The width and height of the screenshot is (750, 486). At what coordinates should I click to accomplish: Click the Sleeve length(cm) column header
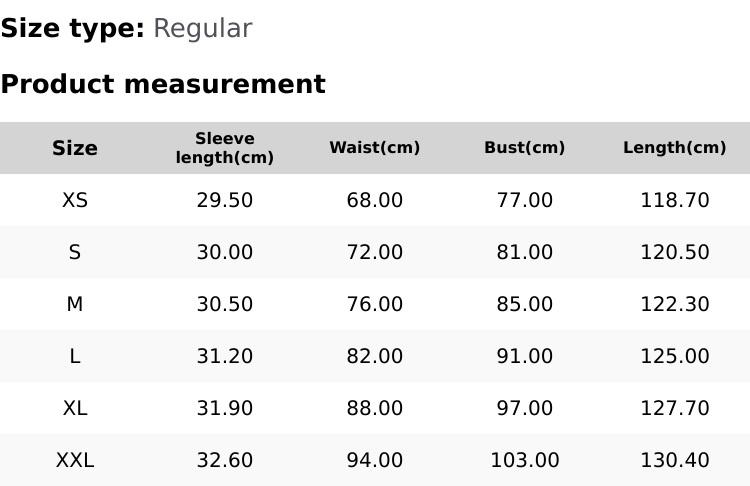pyautogui.click(x=225, y=148)
